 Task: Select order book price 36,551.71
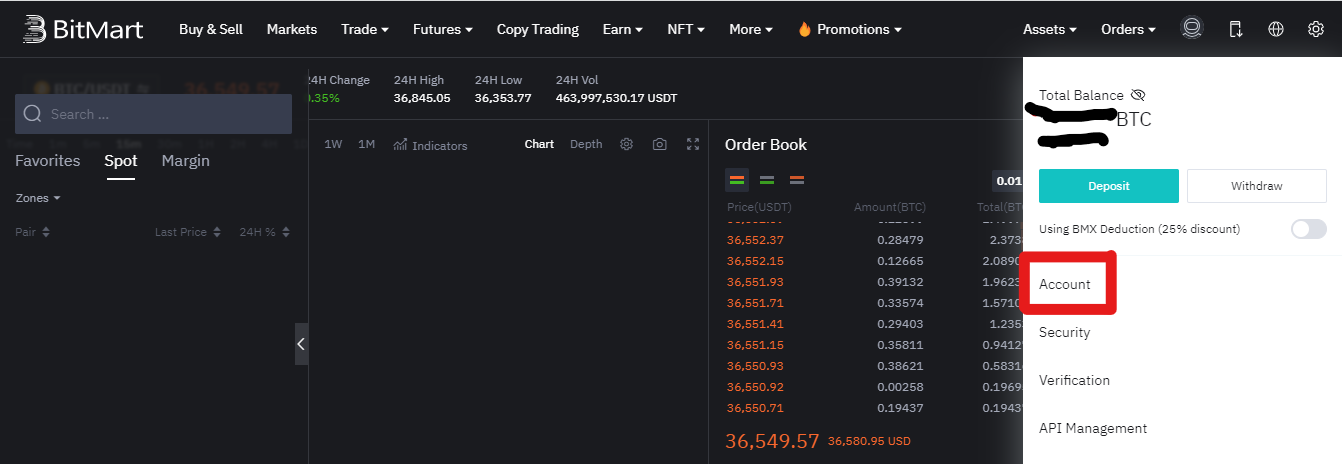[755, 302]
